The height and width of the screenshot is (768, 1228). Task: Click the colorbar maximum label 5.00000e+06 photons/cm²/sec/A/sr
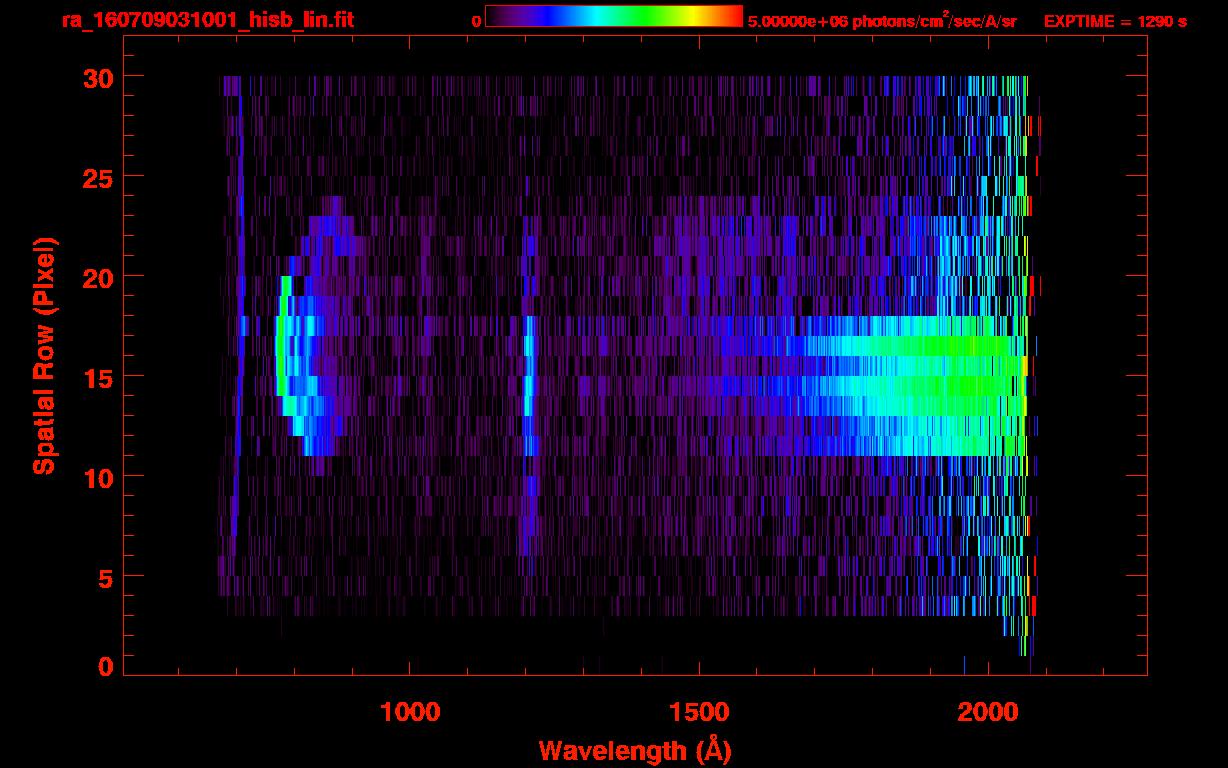tap(882, 20)
